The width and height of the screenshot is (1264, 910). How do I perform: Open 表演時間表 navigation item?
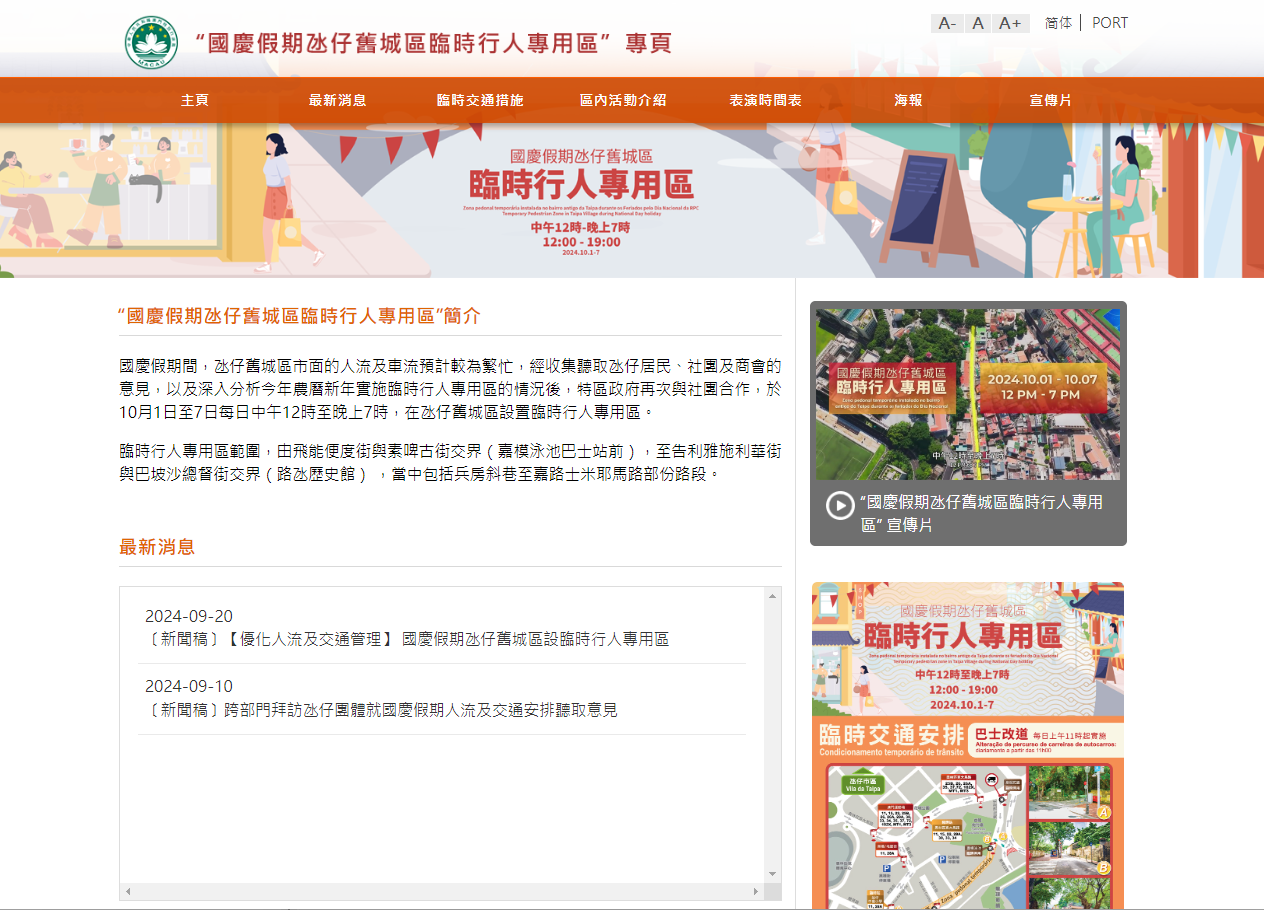765,100
